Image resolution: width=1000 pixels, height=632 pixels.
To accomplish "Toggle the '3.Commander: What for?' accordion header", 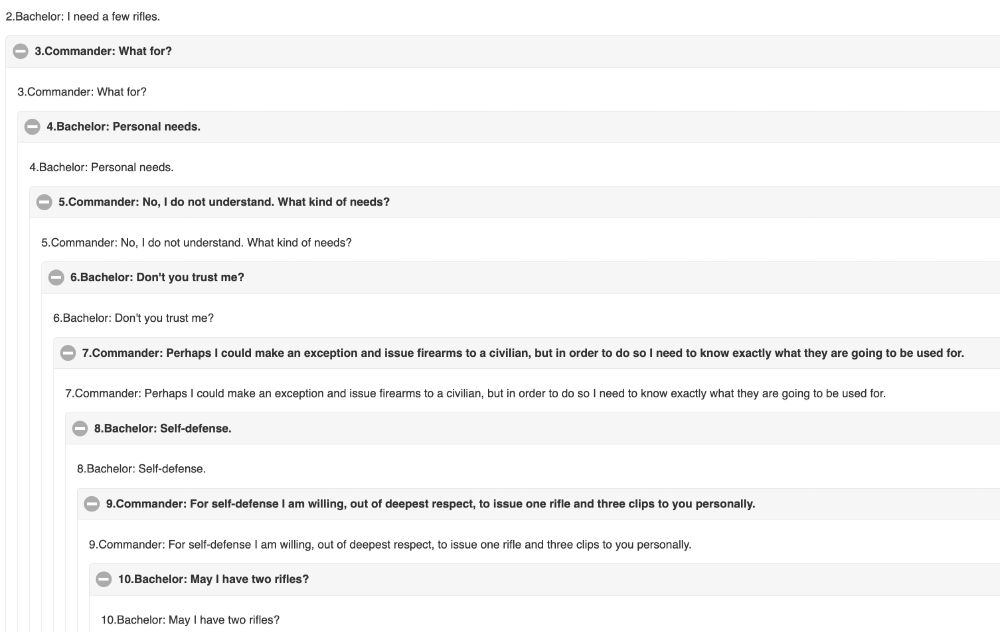I will coord(503,52).
